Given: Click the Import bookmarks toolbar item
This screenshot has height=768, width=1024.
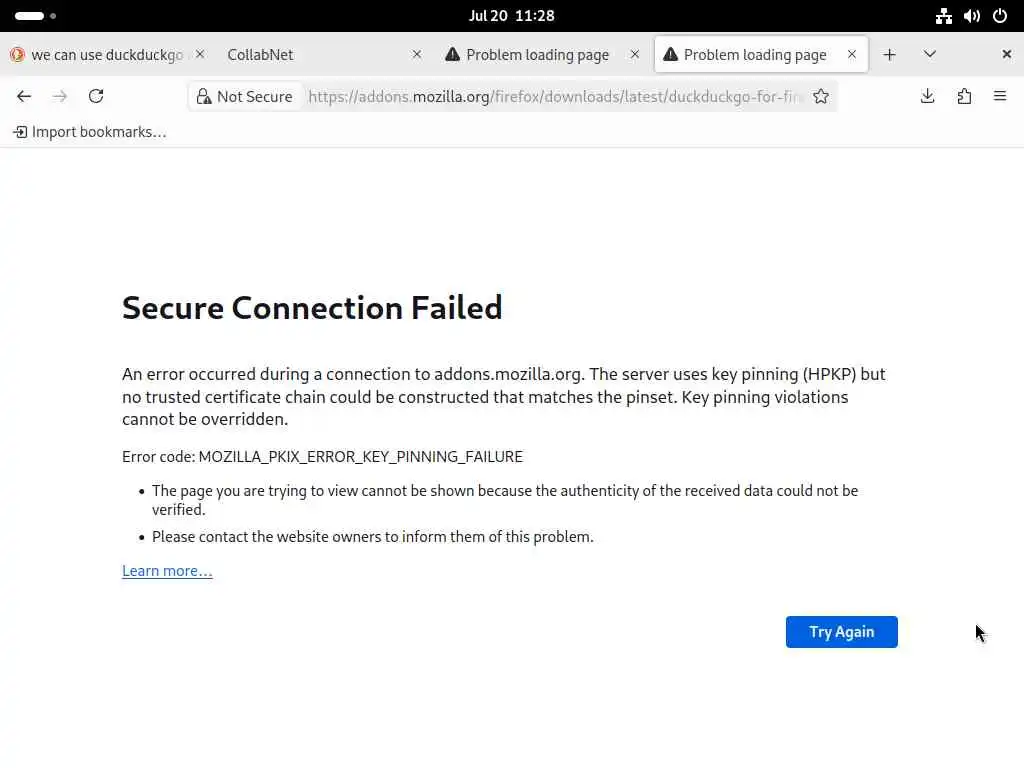Looking at the screenshot, I should click(x=90, y=132).
